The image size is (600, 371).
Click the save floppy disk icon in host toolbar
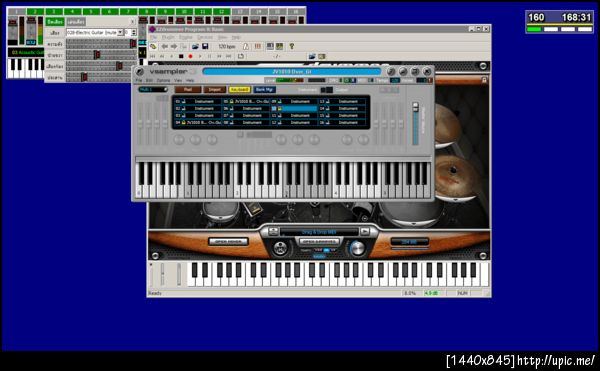pos(205,46)
